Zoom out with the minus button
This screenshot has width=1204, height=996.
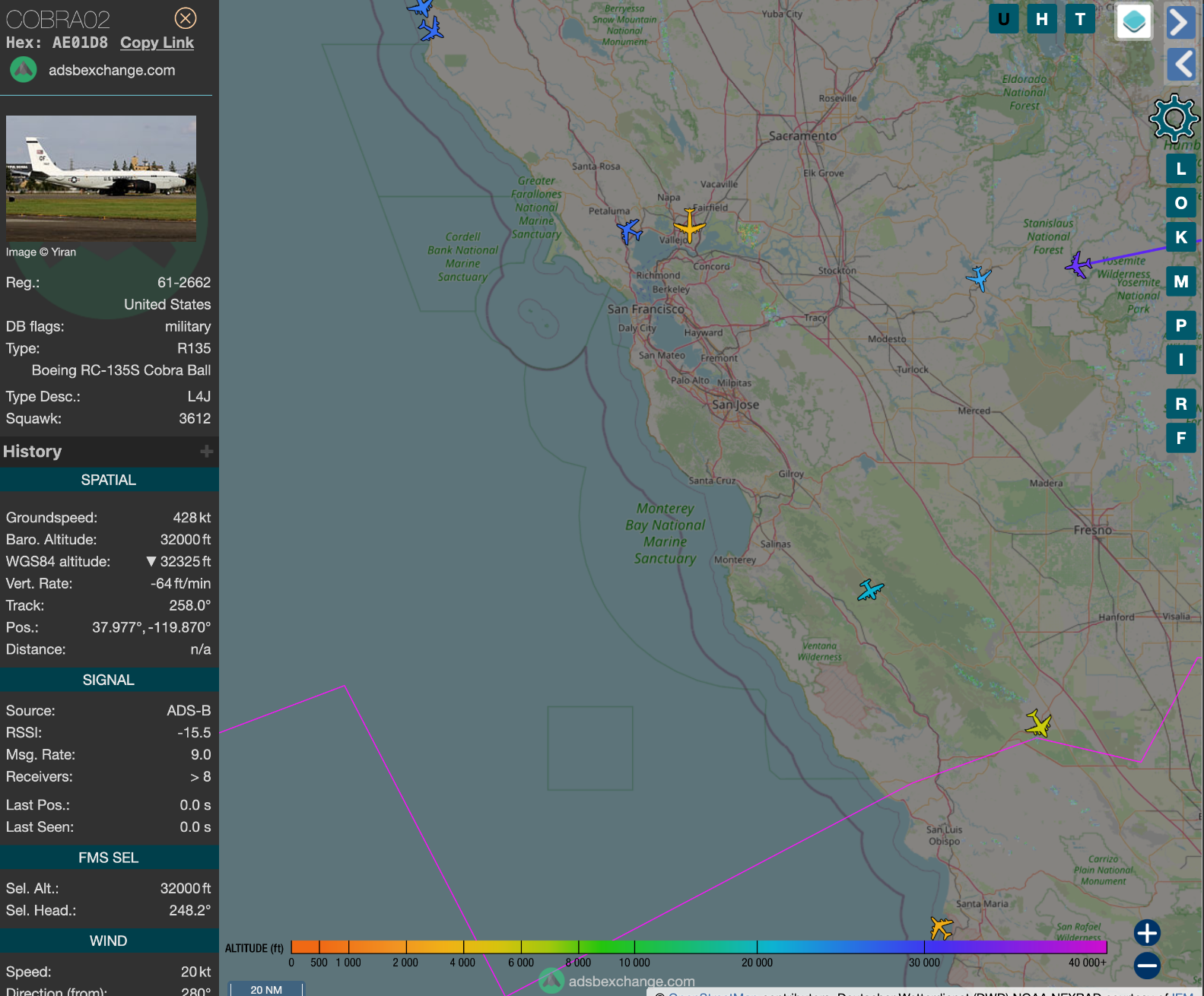(x=1146, y=966)
